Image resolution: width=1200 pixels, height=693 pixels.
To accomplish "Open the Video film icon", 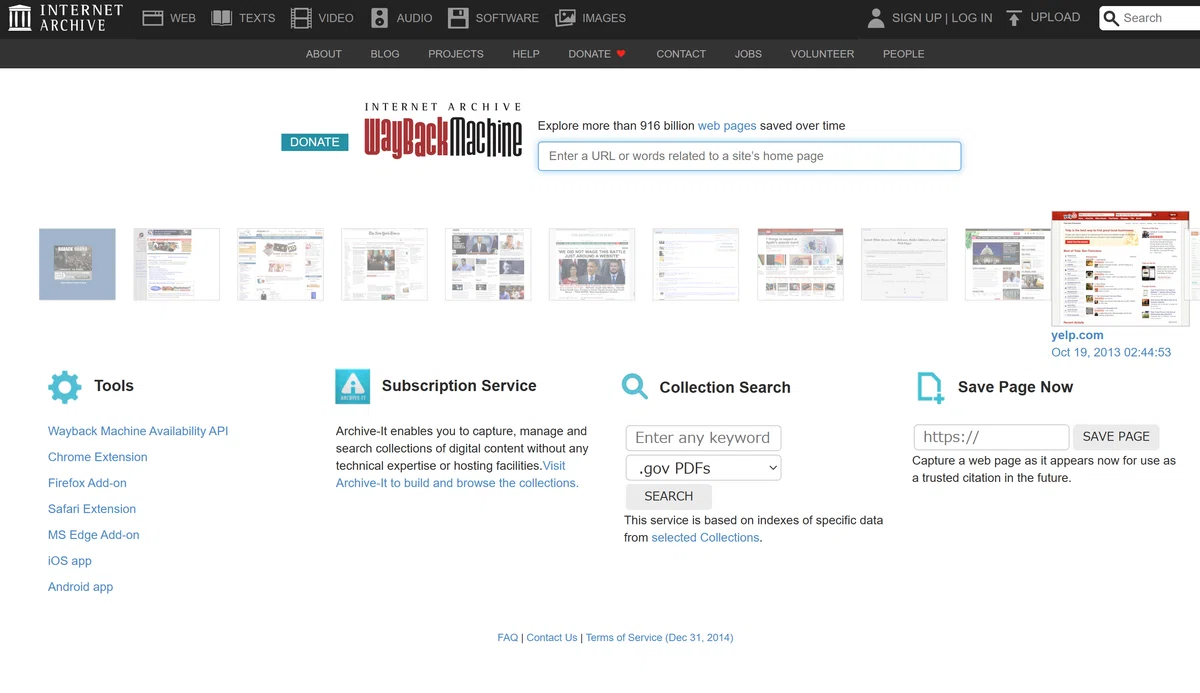I will pyautogui.click(x=301, y=18).
